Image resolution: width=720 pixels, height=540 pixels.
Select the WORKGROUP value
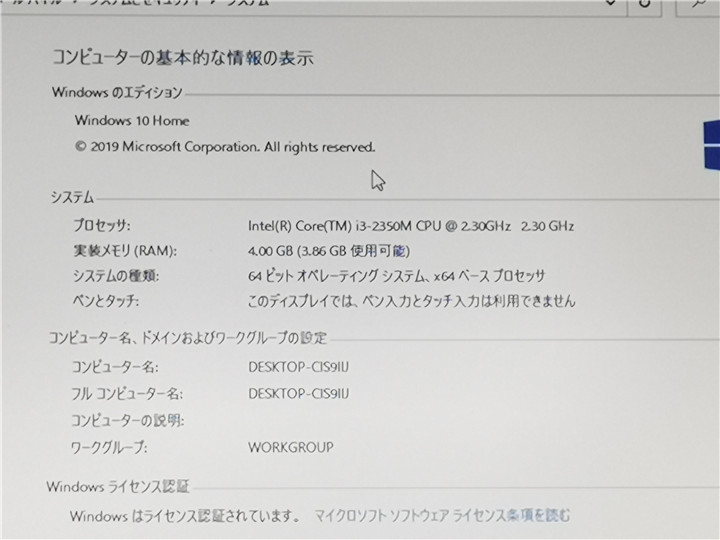click(291, 447)
